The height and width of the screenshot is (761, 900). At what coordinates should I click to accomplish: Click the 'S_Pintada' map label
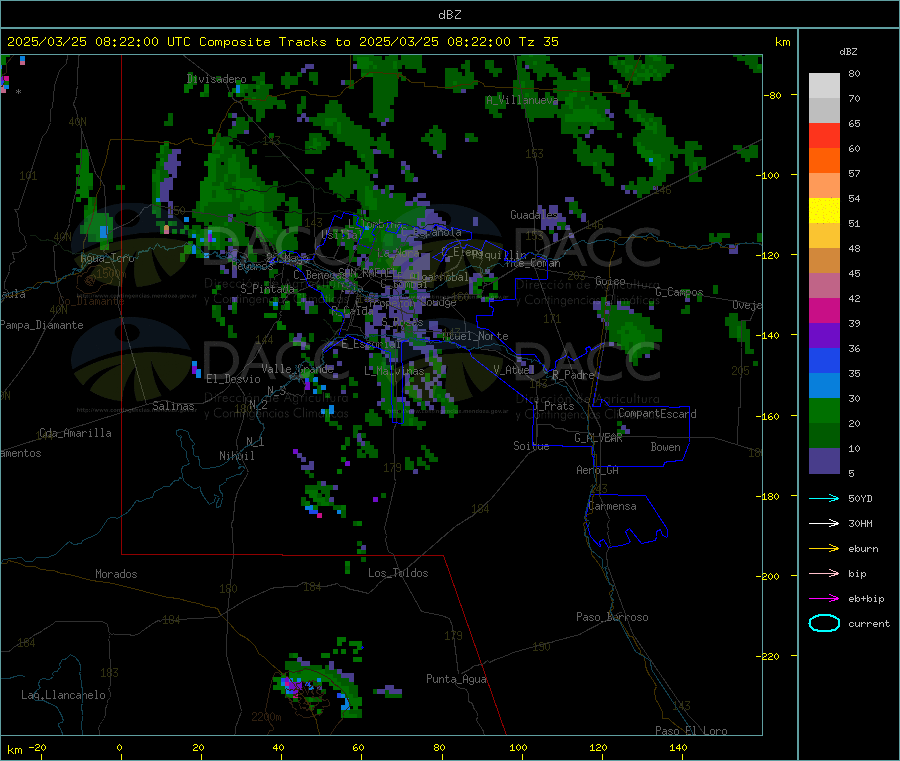click(x=267, y=289)
